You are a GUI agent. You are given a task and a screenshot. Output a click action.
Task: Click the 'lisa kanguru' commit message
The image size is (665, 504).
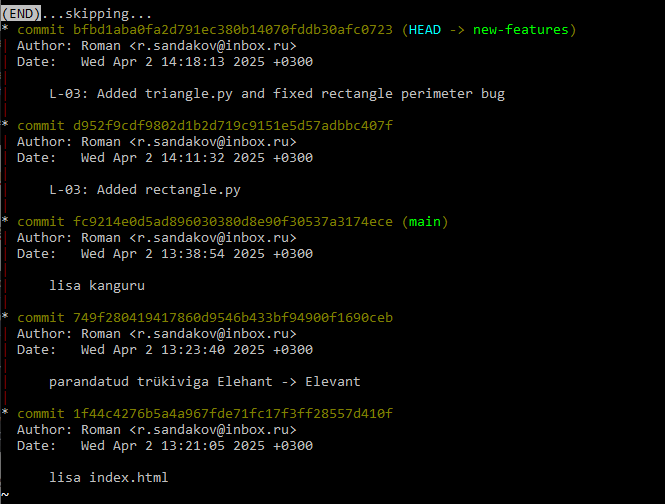[97, 286]
